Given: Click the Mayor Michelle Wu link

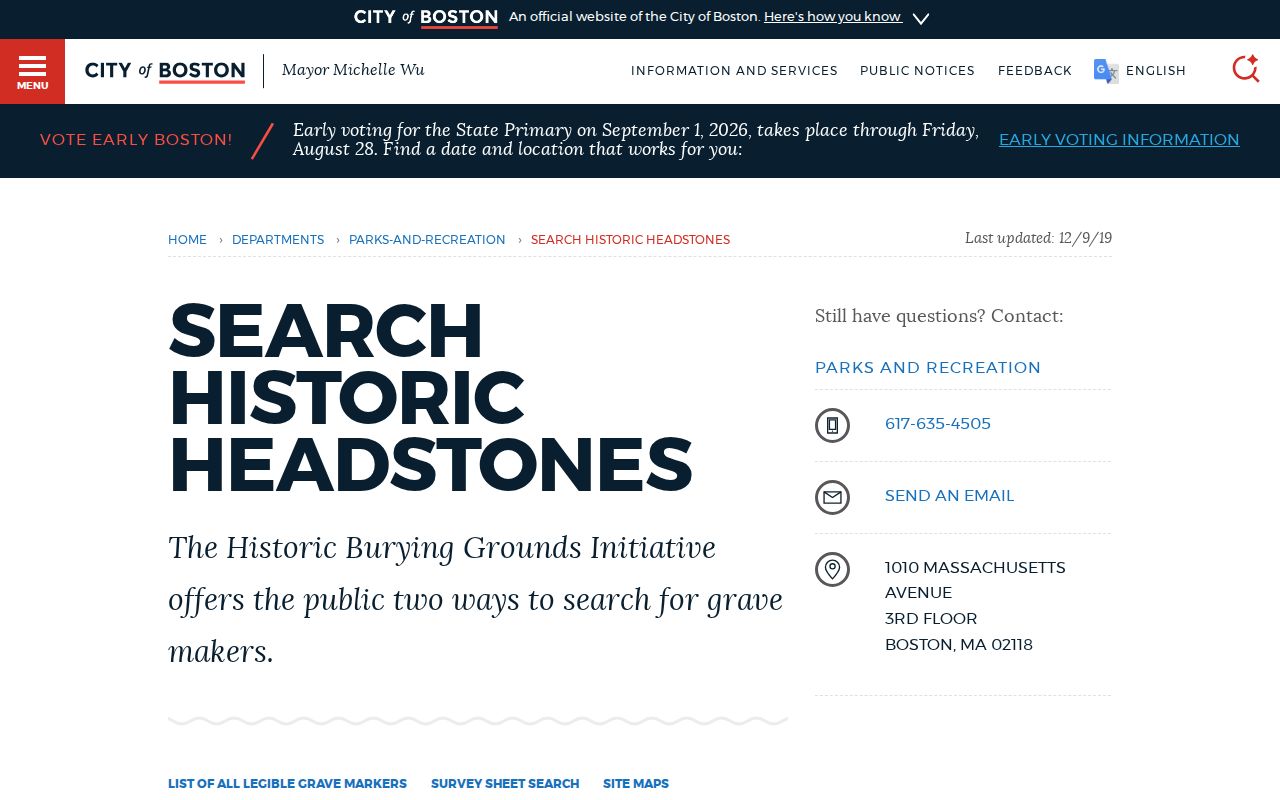Looking at the screenshot, I should tap(353, 70).
